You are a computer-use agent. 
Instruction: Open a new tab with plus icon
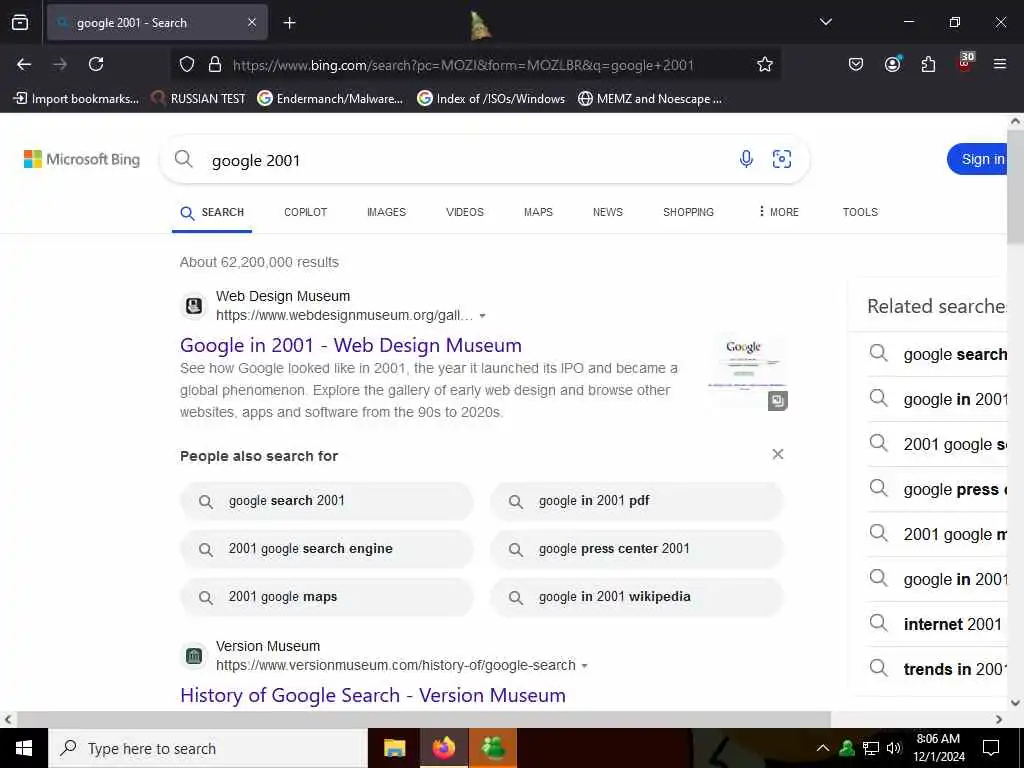pos(289,23)
